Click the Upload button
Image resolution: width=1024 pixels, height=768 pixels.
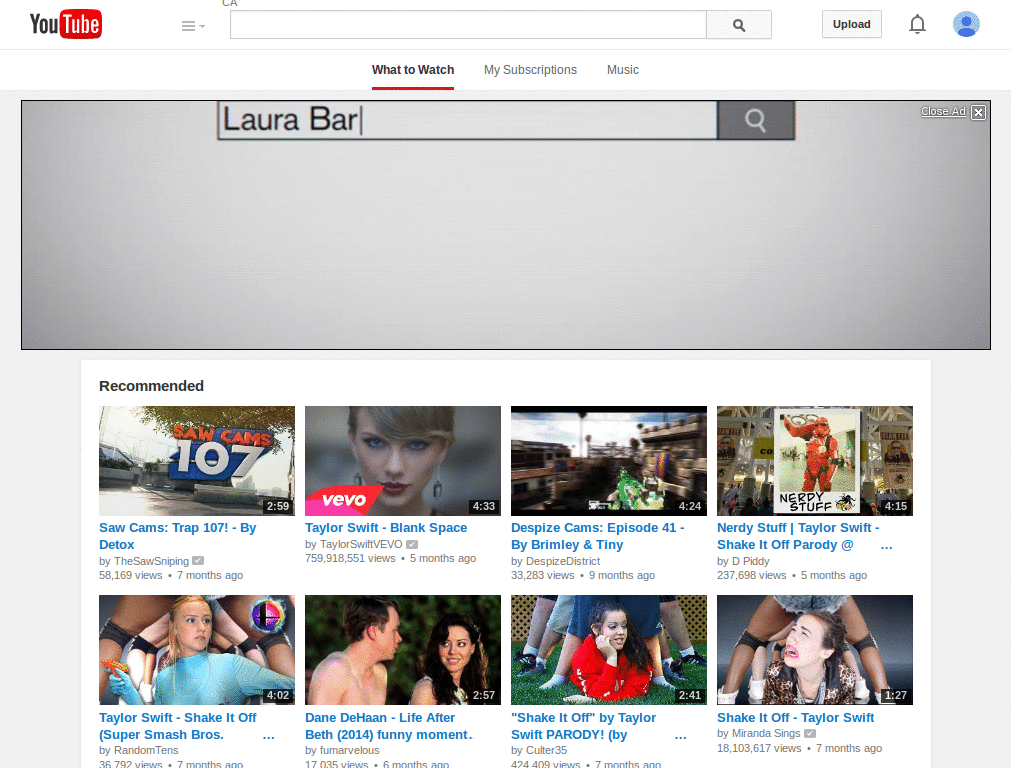coord(851,24)
